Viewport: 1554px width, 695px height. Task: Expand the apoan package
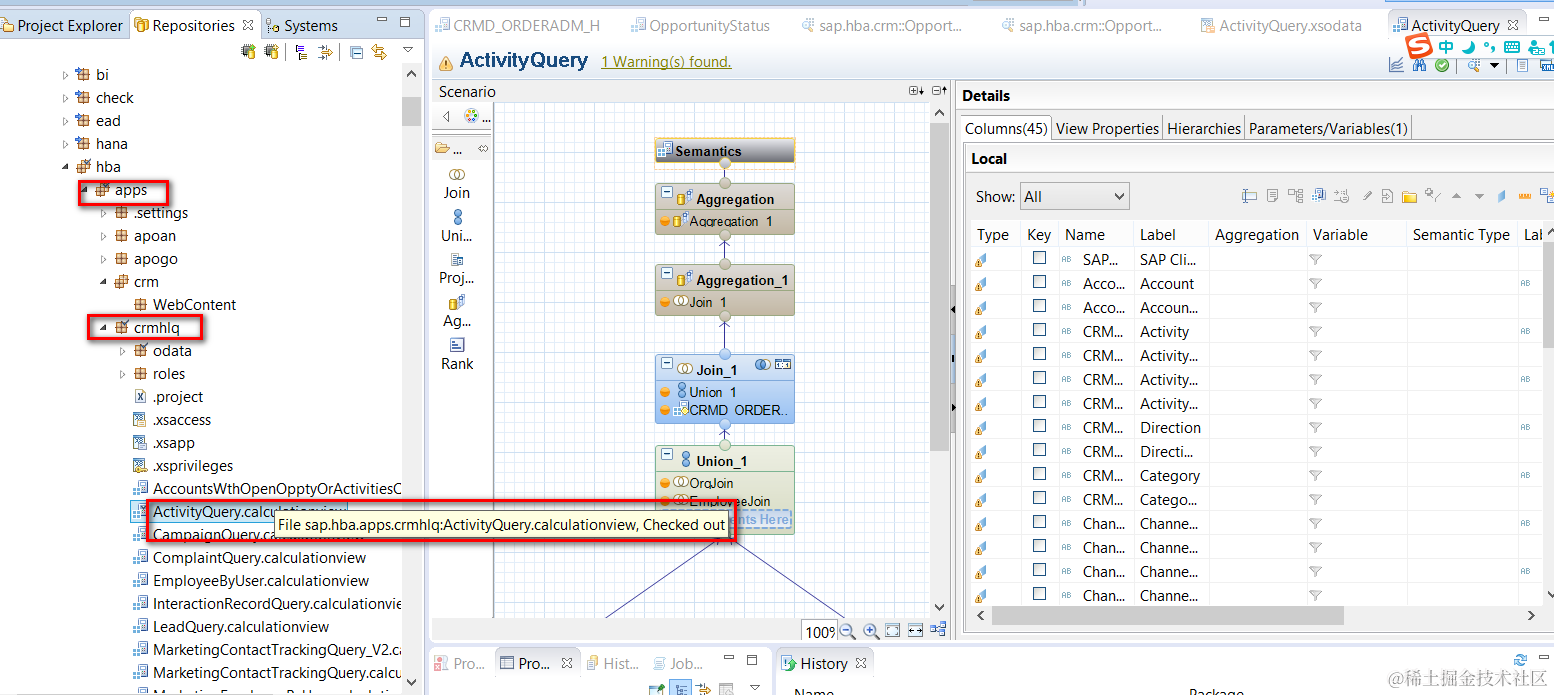pos(104,236)
